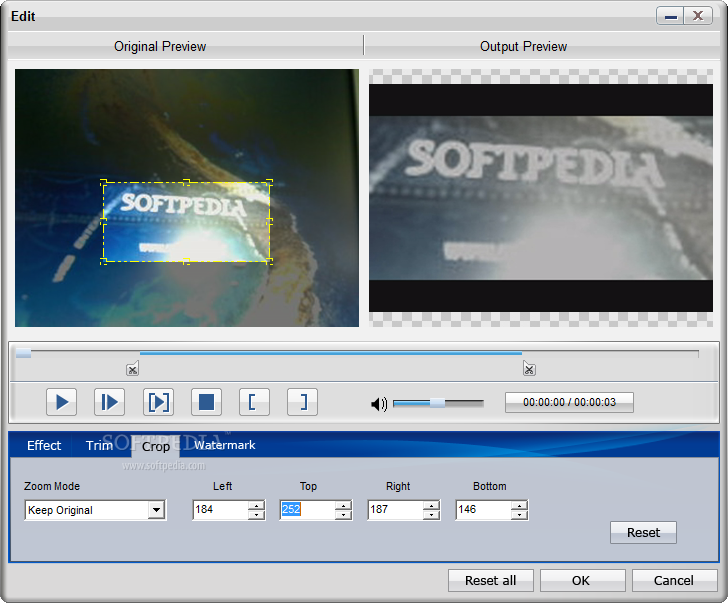Click the bottom-middle crop handle
Image resolution: width=728 pixels, height=603 pixels.
186,262
